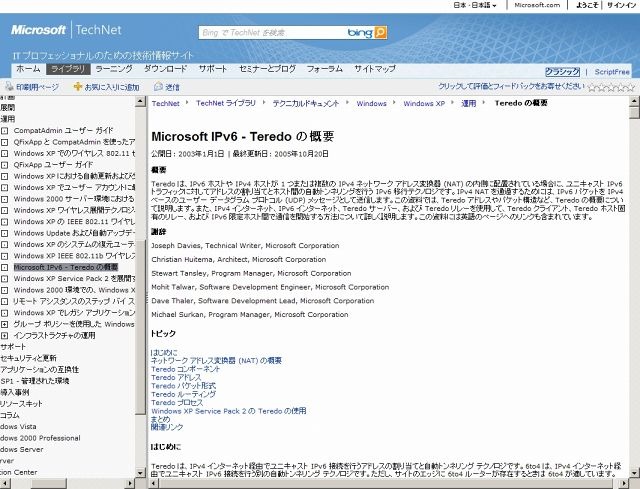Image resolution: width=640 pixels, height=489 pixels.
Task: Jump to Teredo アドレス topic
Action: pyautogui.click(x=176, y=378)
